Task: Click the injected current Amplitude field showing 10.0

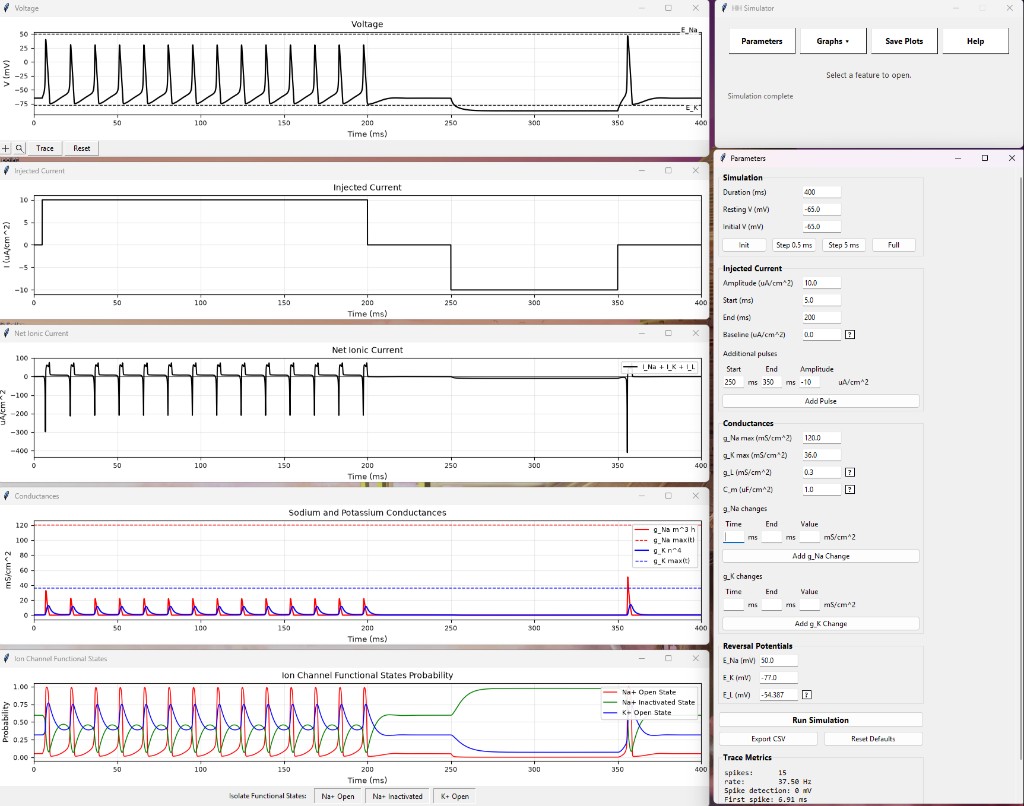Action: tap(821, 283)
